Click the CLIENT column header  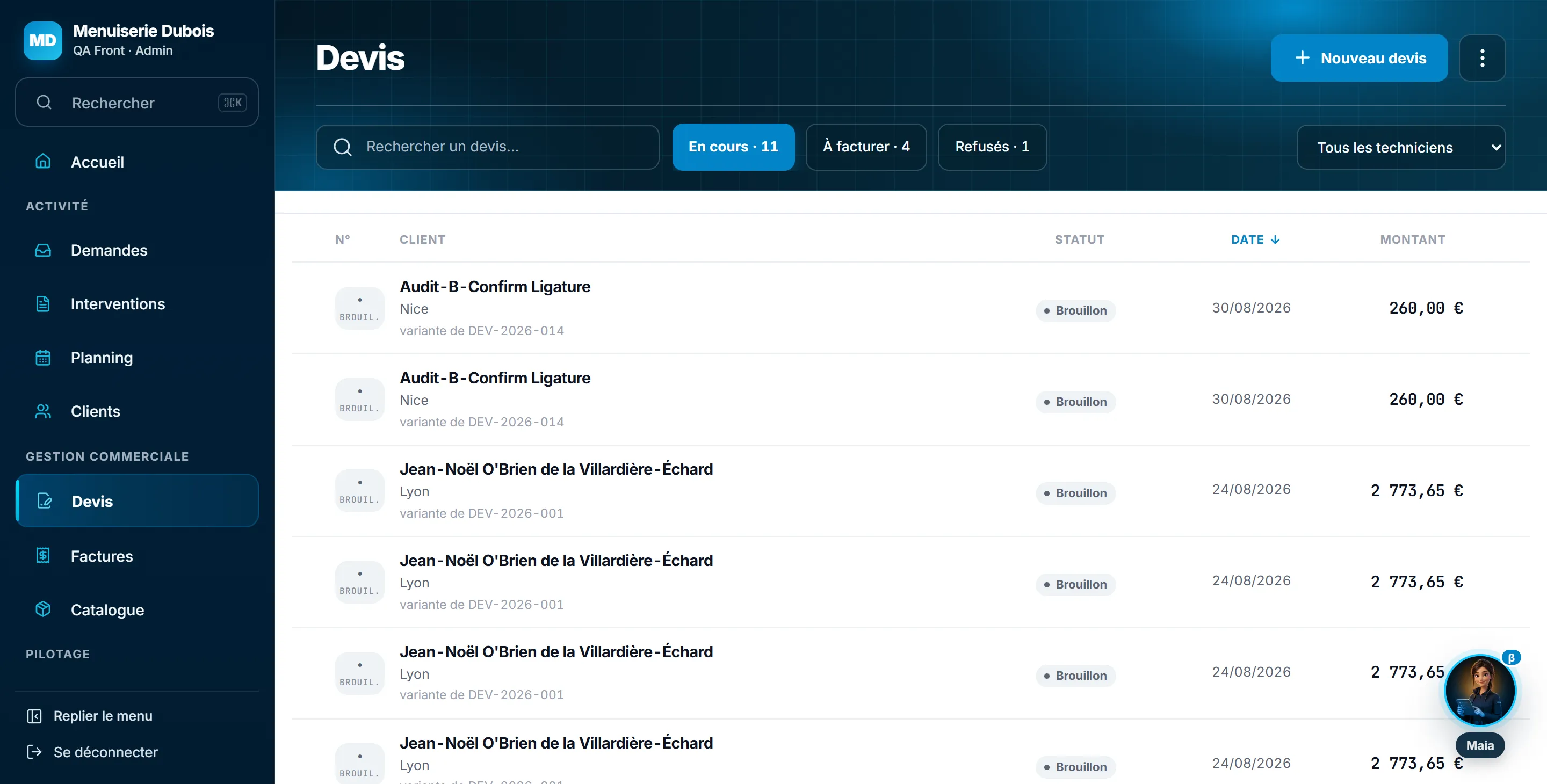pyautogui.click(x=422, y=239)
